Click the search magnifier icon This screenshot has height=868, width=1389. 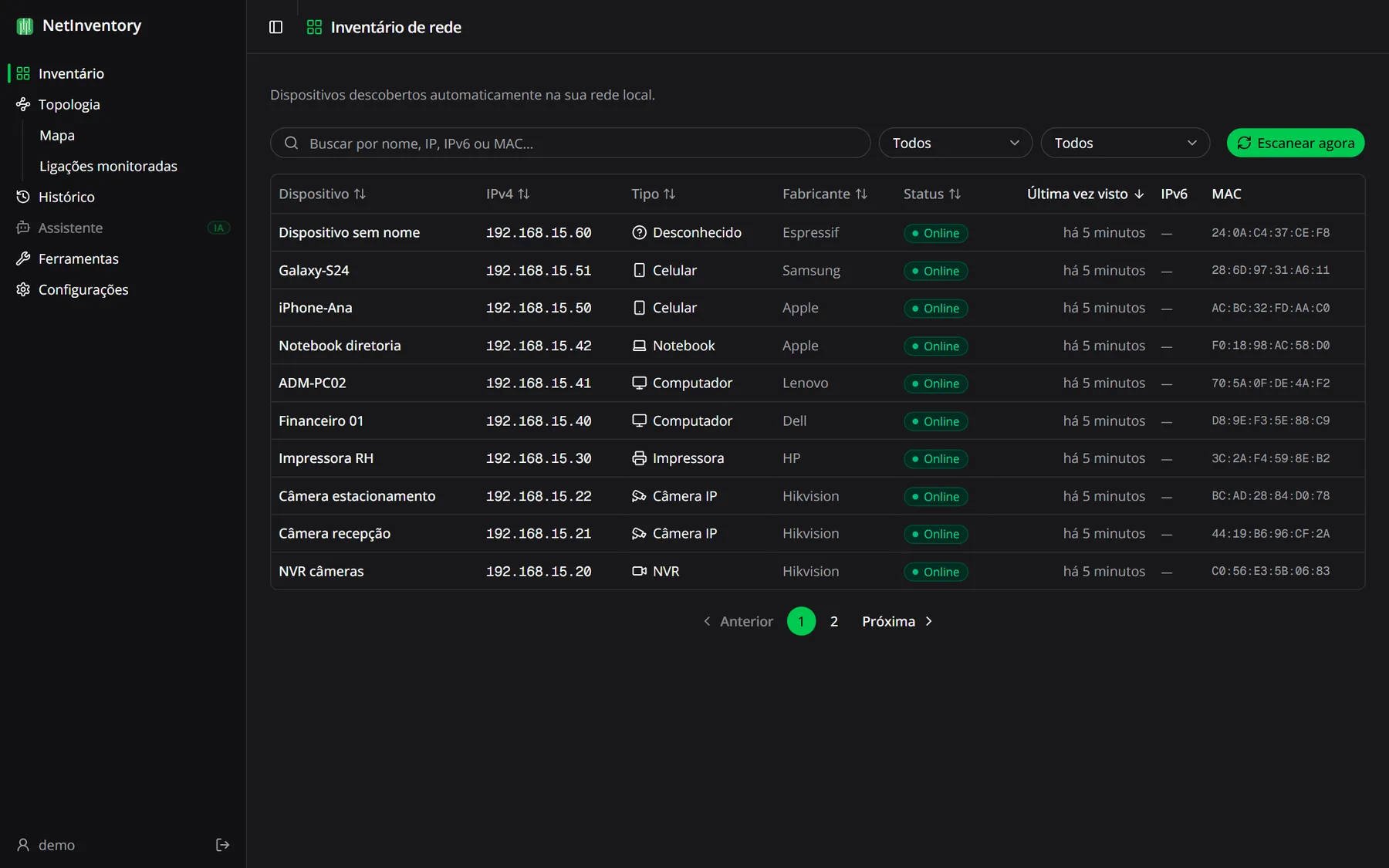291,143
